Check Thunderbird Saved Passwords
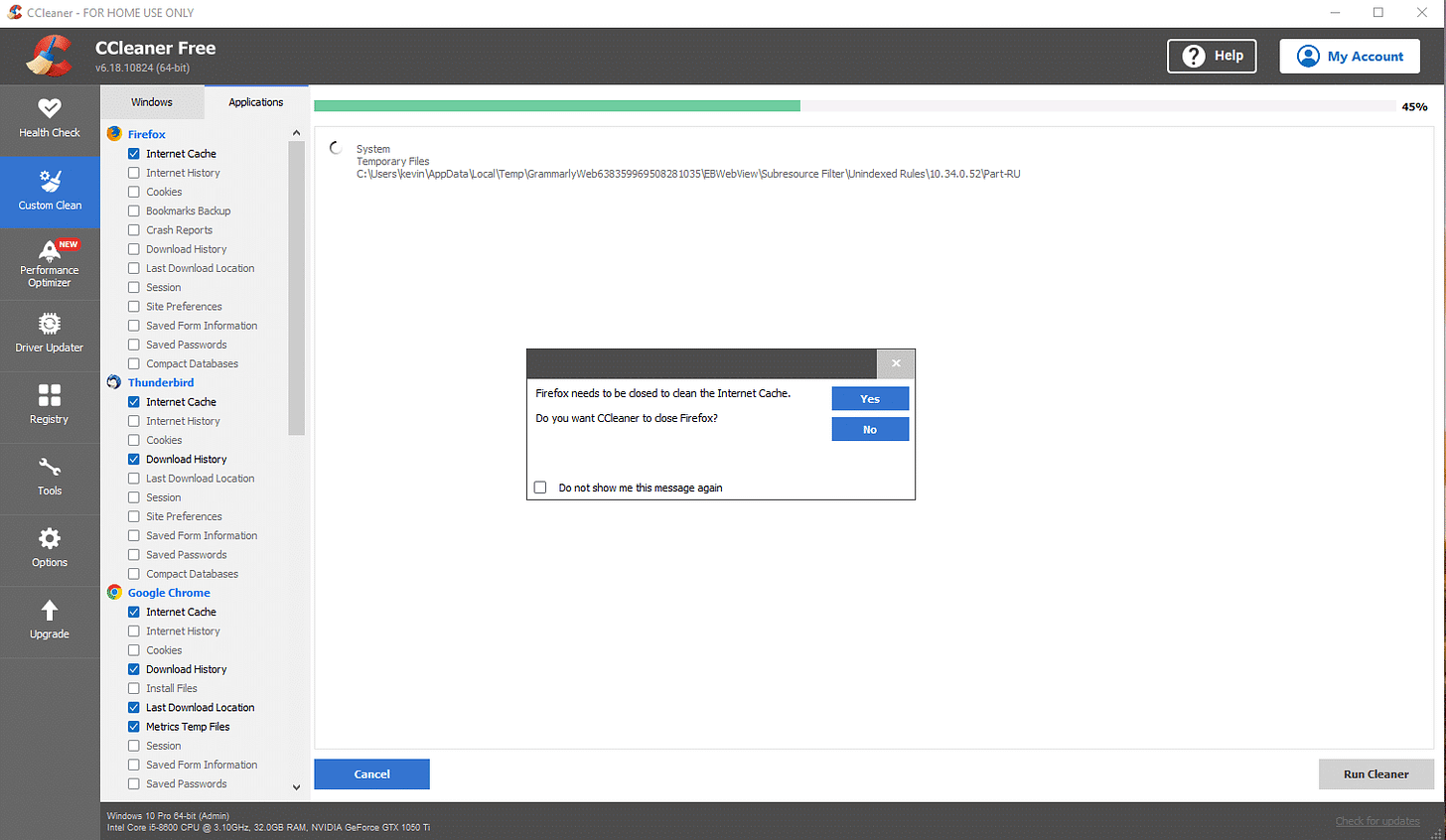1446x840 pixels. [134, 555]
